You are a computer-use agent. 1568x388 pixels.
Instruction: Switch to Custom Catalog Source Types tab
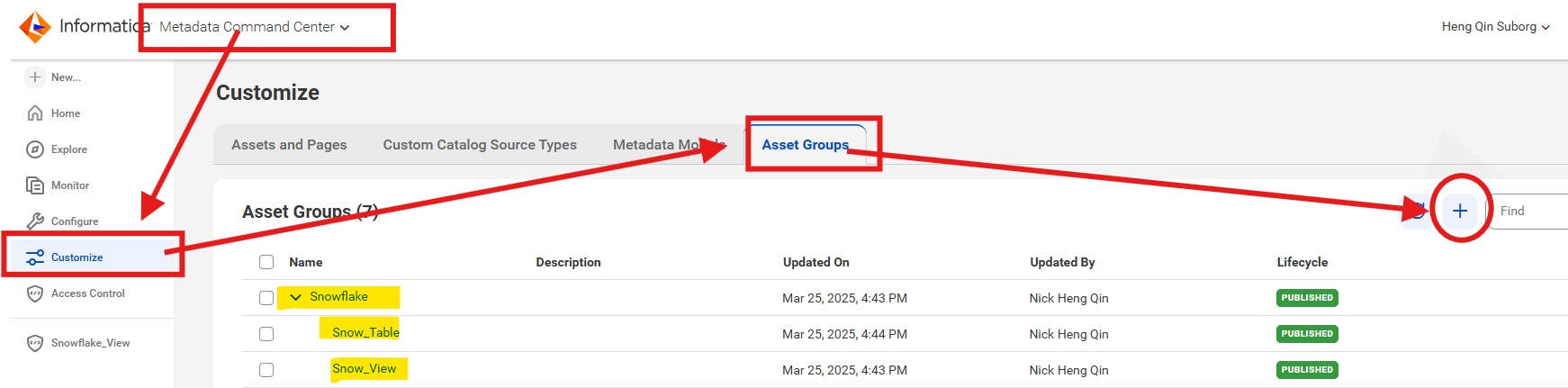[x=480, y=145]
